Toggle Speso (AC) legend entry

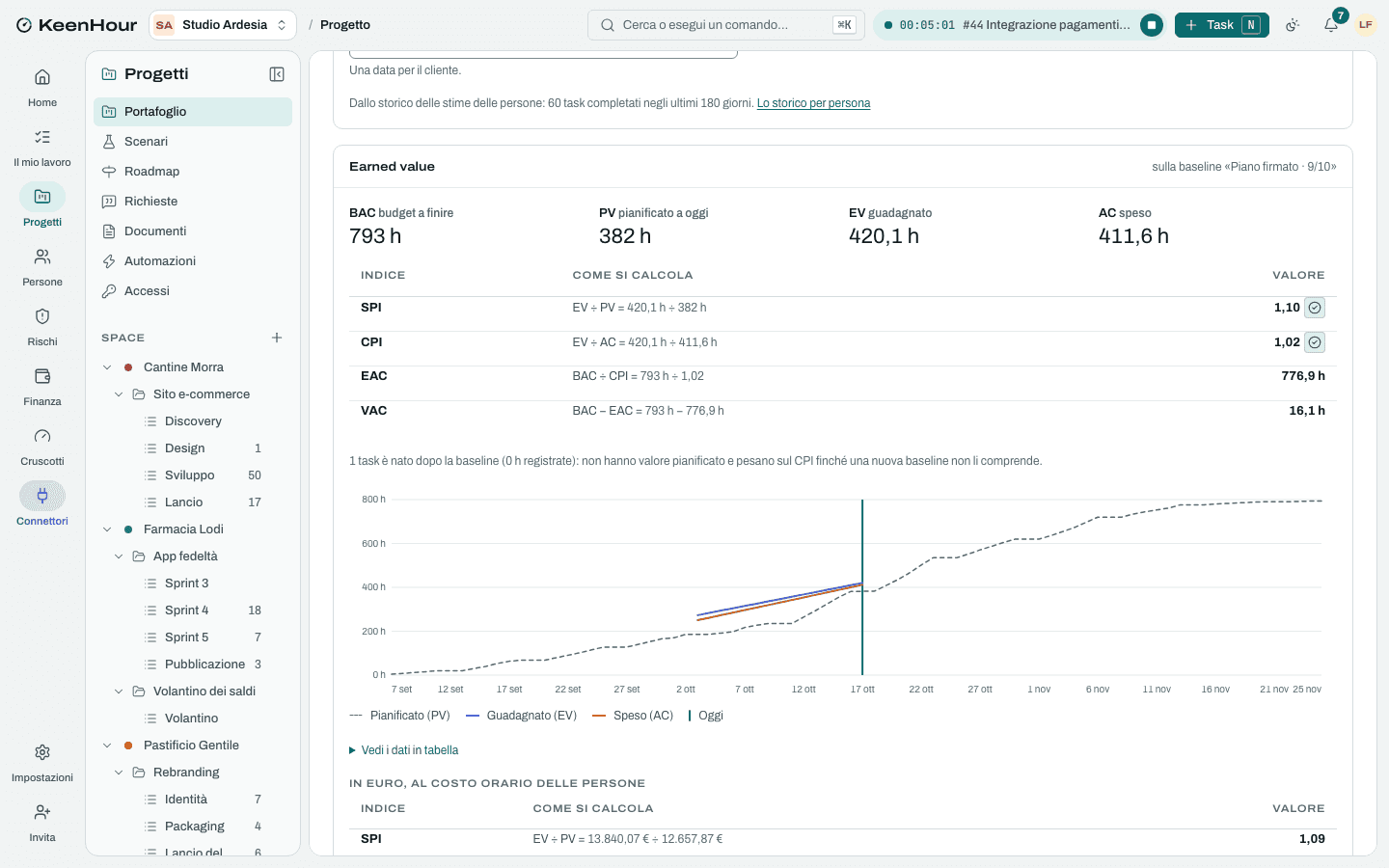633,716
